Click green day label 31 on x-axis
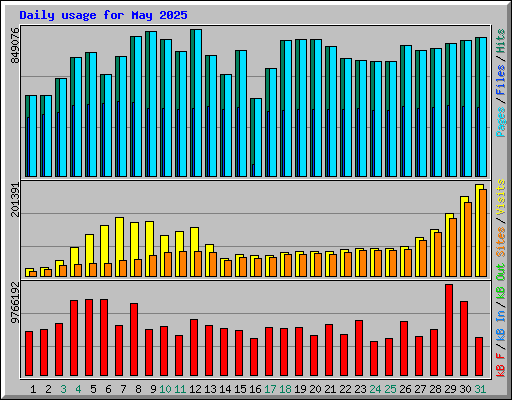Image resolution: width=512 pixels, height=400 pixels. (480, 389)
